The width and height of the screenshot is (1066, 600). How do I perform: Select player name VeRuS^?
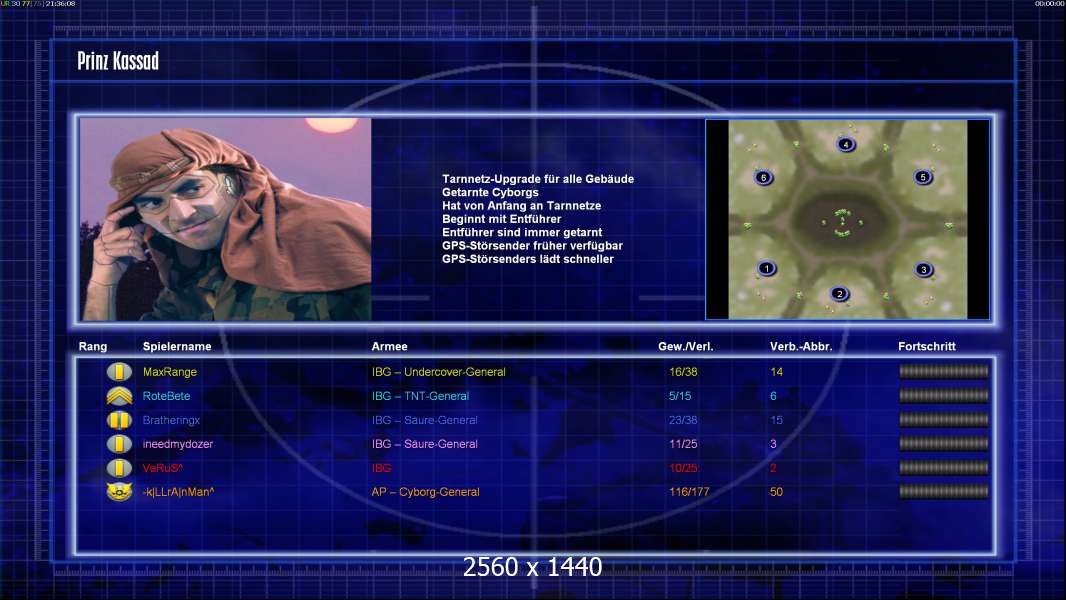162,468
